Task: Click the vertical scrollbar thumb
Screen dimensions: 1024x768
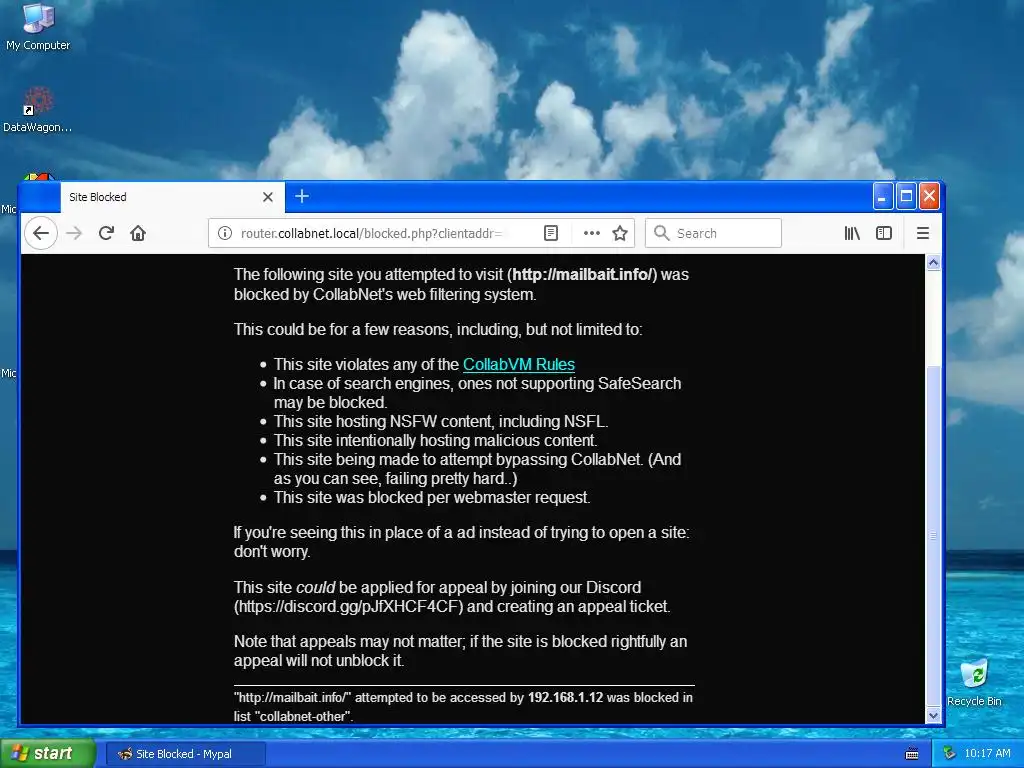Action: coord(933,536)
